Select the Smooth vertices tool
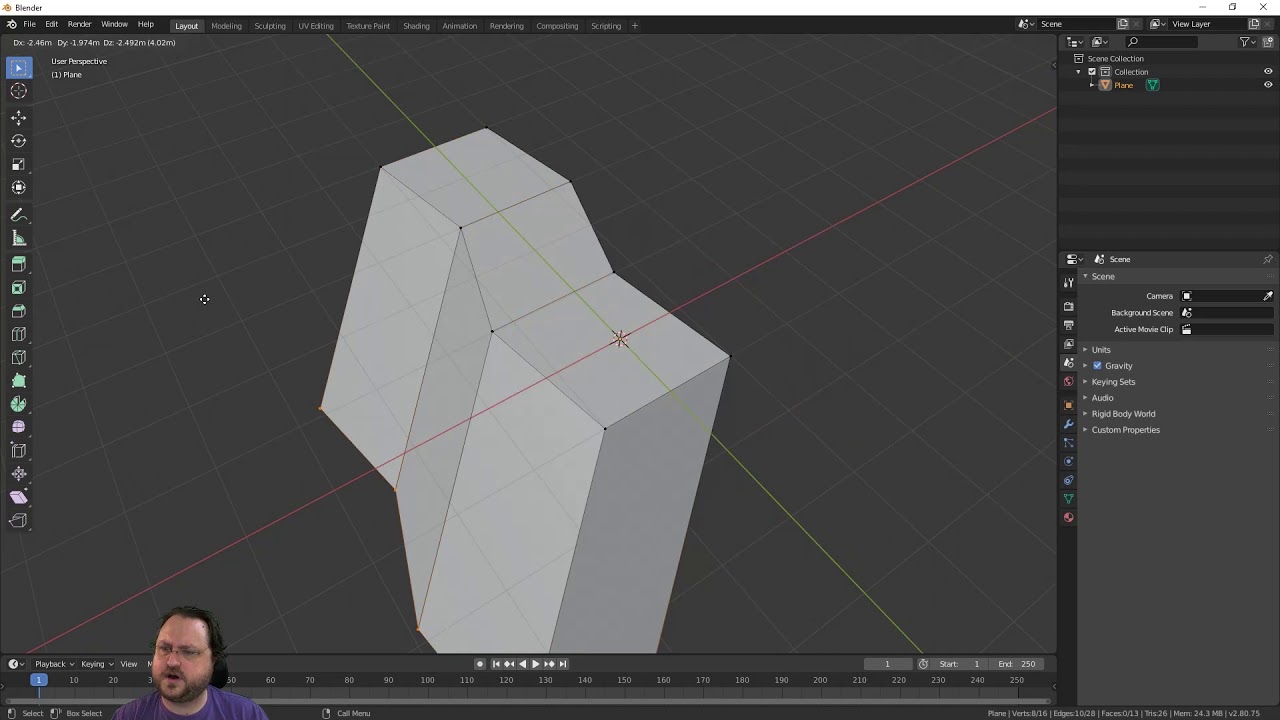1280x720 pixels. 18,427
